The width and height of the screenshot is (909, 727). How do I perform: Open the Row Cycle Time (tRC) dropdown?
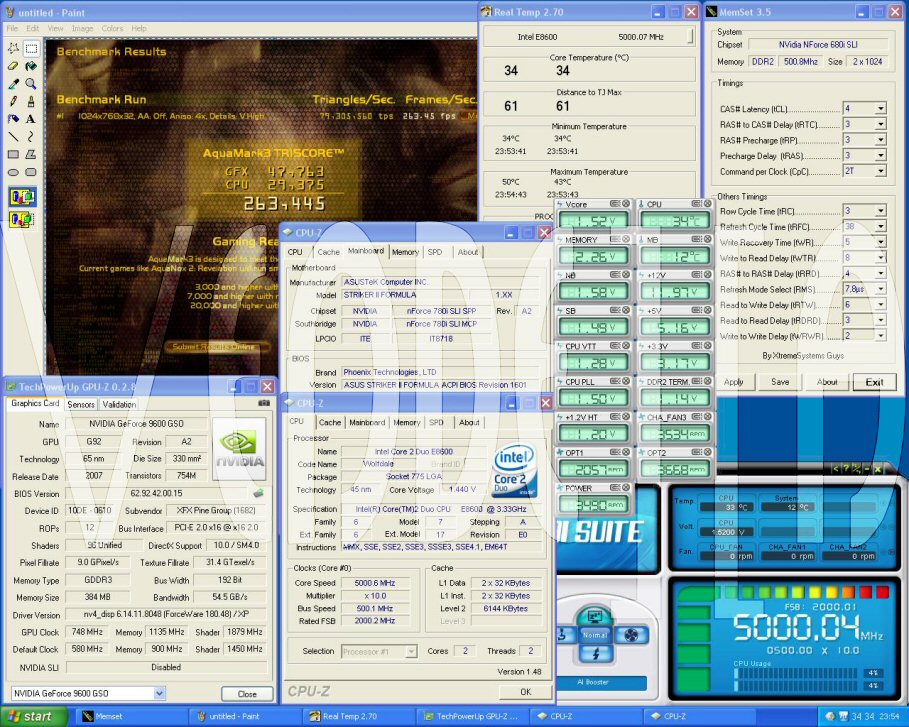[x=881, y=211]
